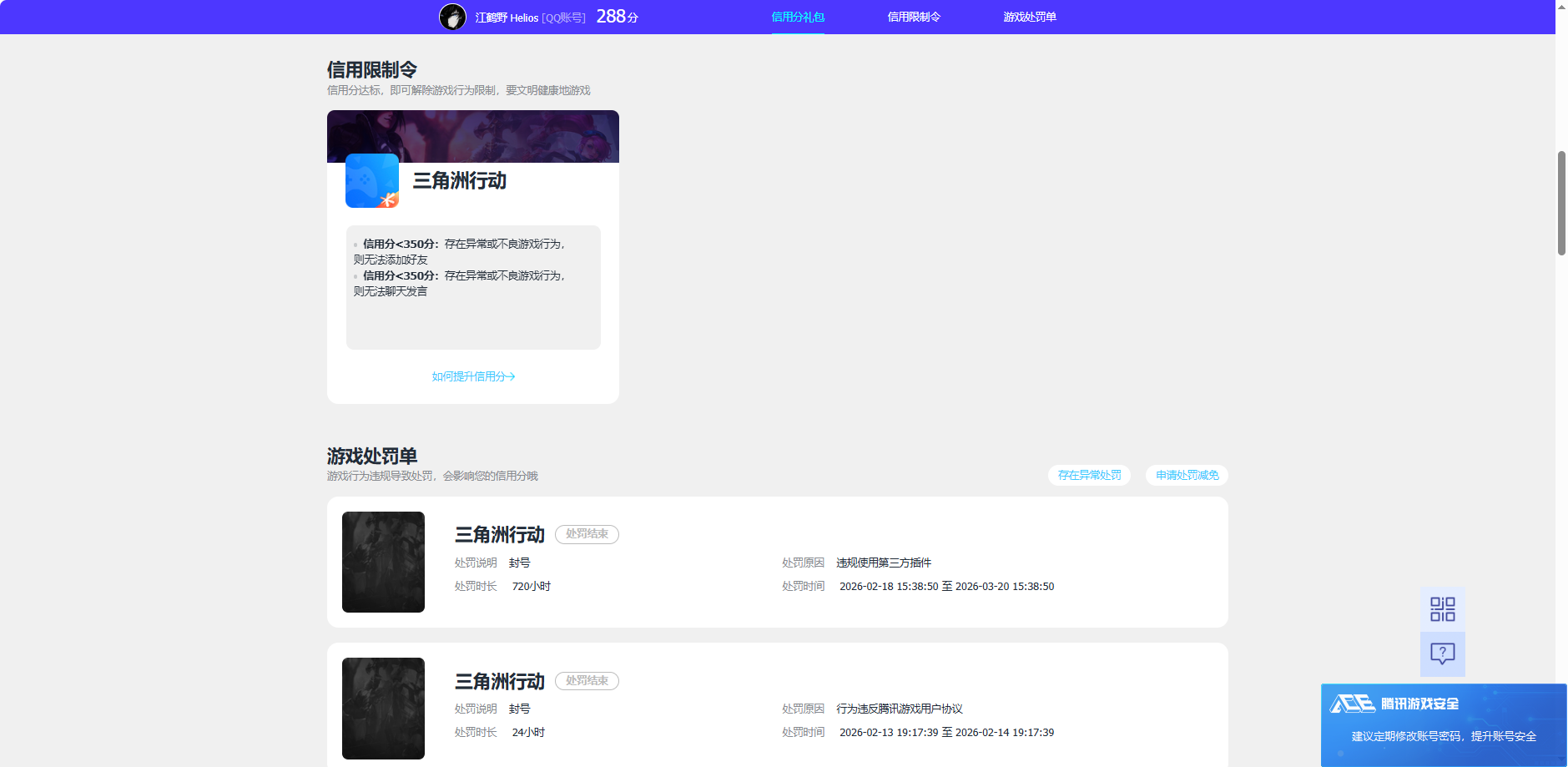The height and width of the screenshot is (767, 1568).
Task: Open the QR code icon on the right
Action: tap(1442, 609)
